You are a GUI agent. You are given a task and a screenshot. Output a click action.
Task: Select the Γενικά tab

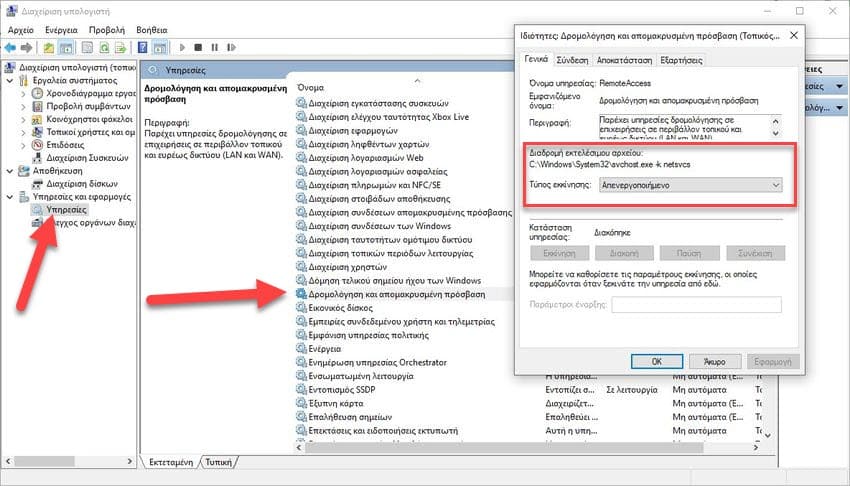click(x=536, y=59)
